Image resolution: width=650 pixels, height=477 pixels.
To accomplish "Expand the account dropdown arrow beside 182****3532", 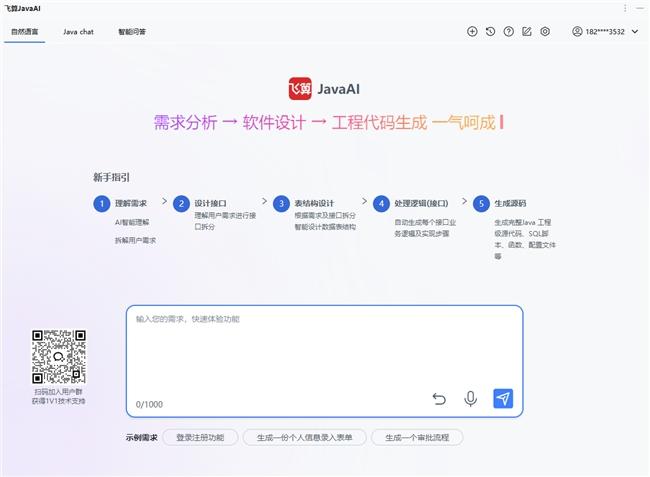I will click(635, 31).
